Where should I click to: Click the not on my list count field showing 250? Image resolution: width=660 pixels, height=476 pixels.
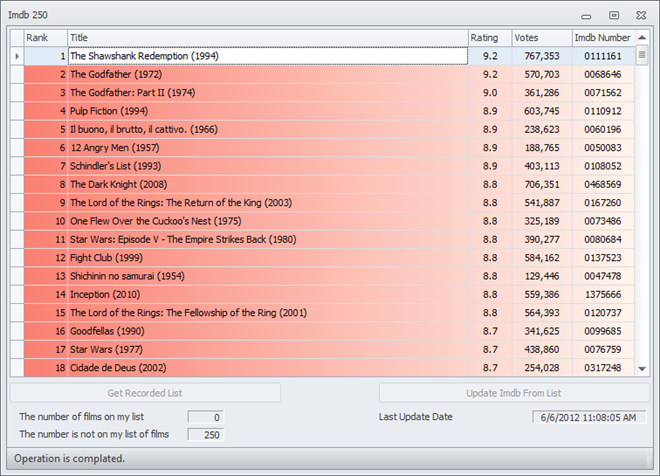(x=206, y=434)
